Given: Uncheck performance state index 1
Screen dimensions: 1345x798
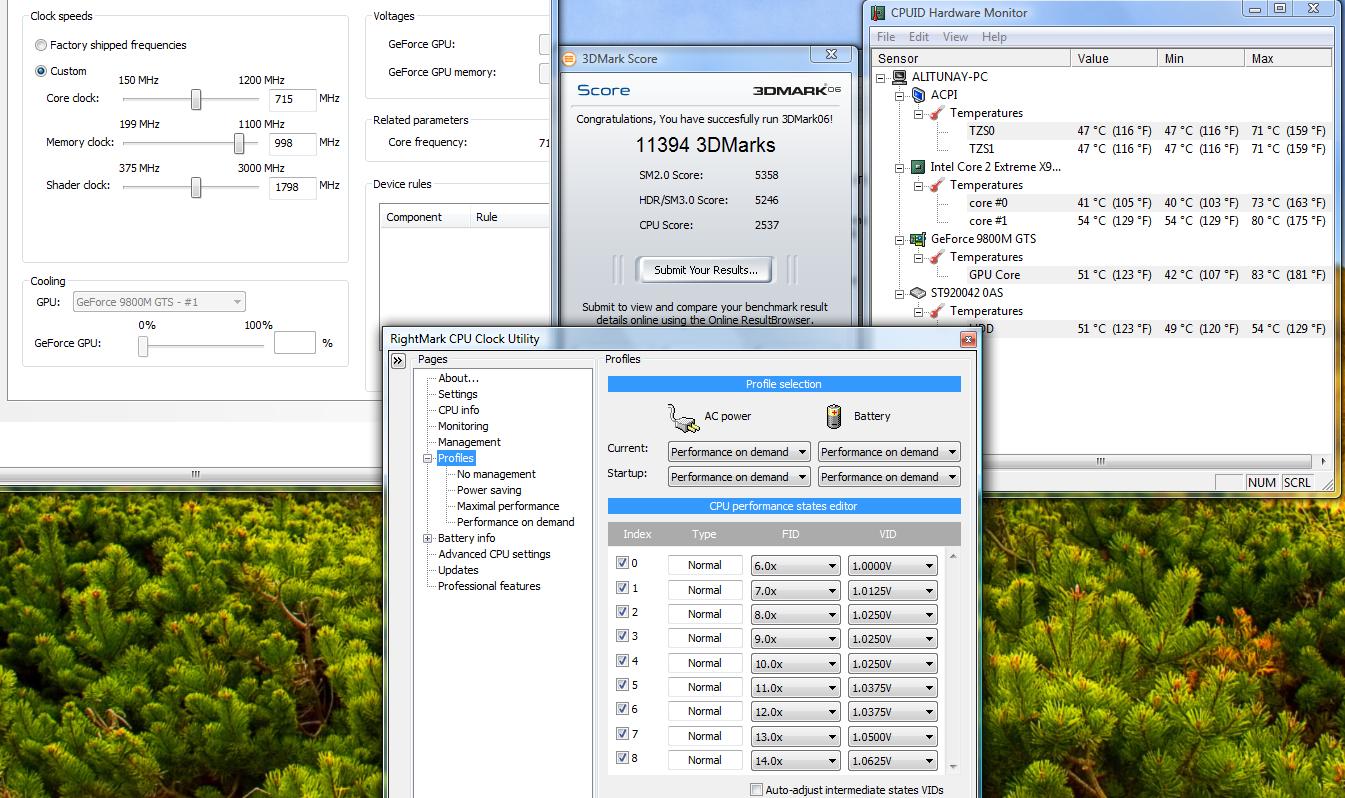Looking at the screenshot, I should click(x=623, y=588).
